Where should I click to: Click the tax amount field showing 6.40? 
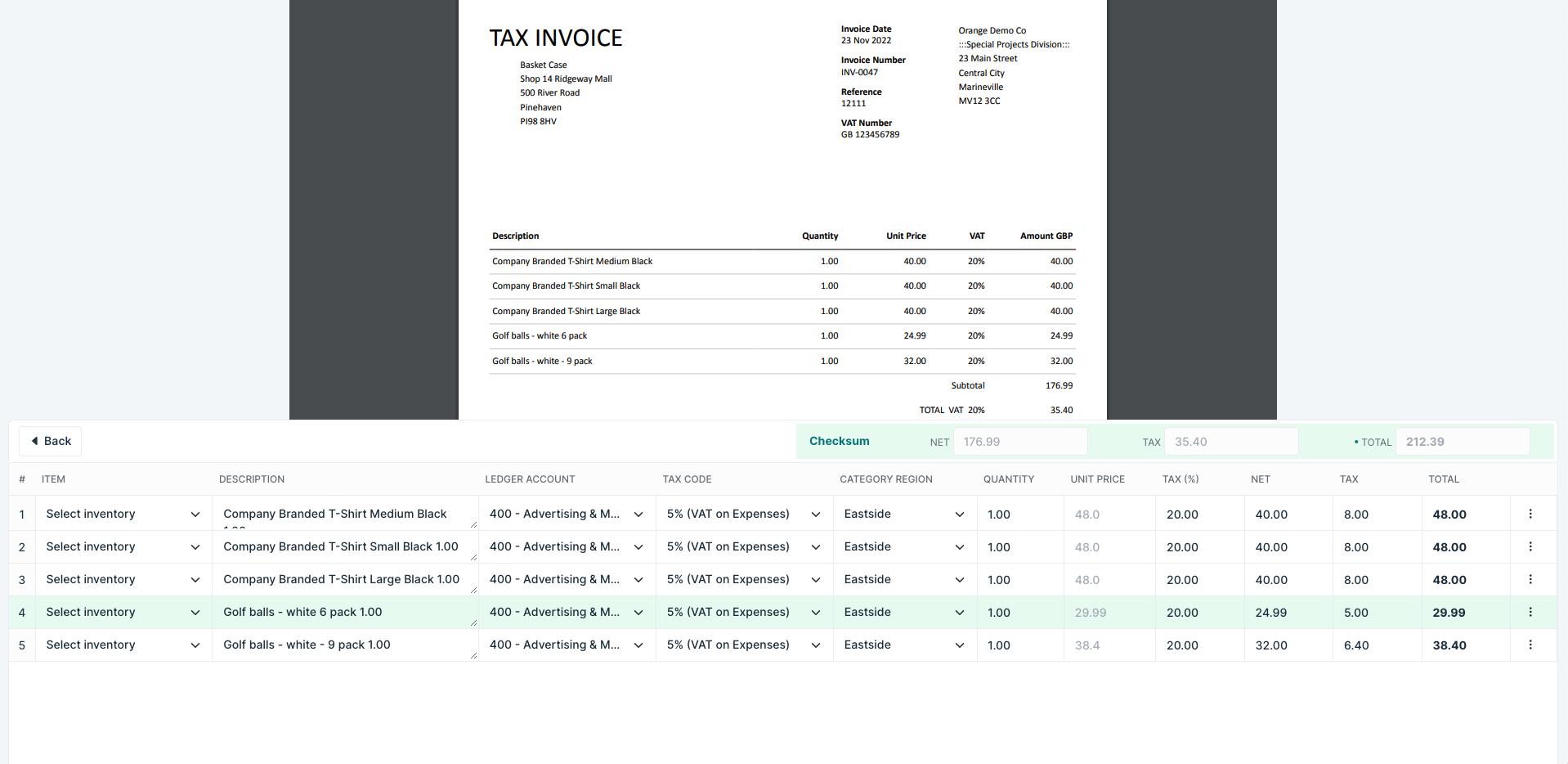click(1378, 645)
